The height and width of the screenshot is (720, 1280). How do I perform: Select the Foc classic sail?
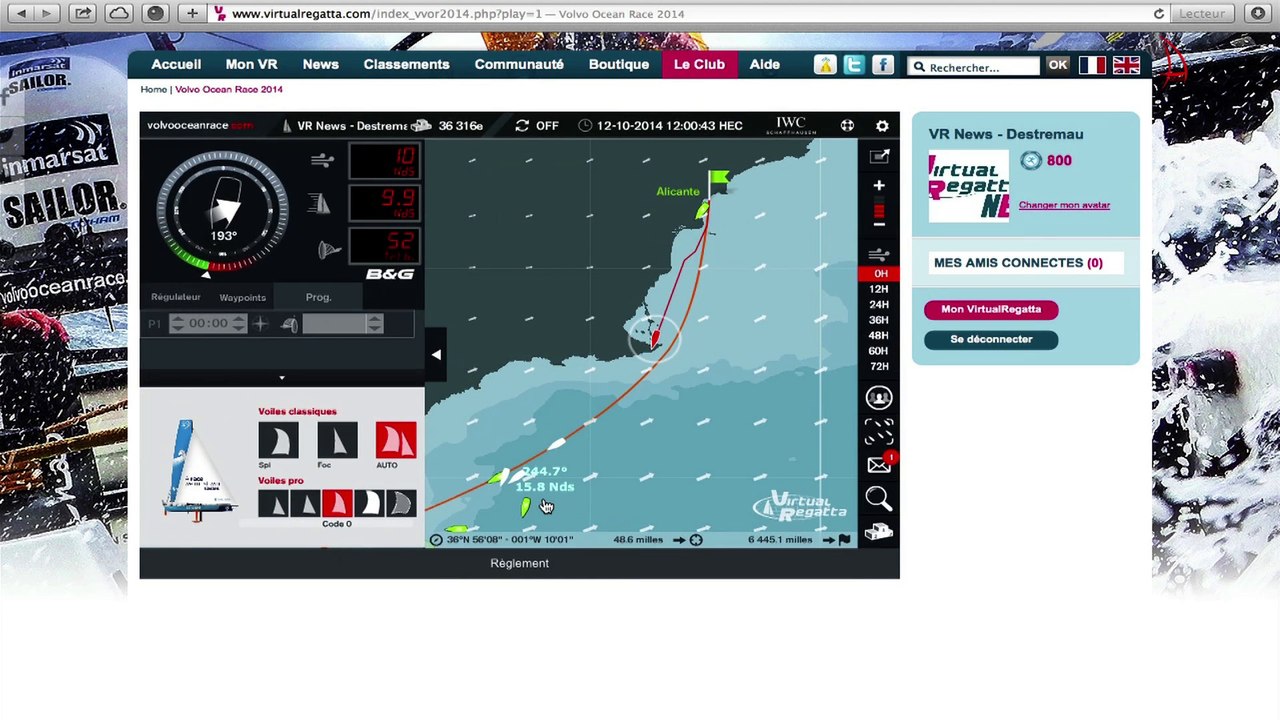tap(337, 440)
